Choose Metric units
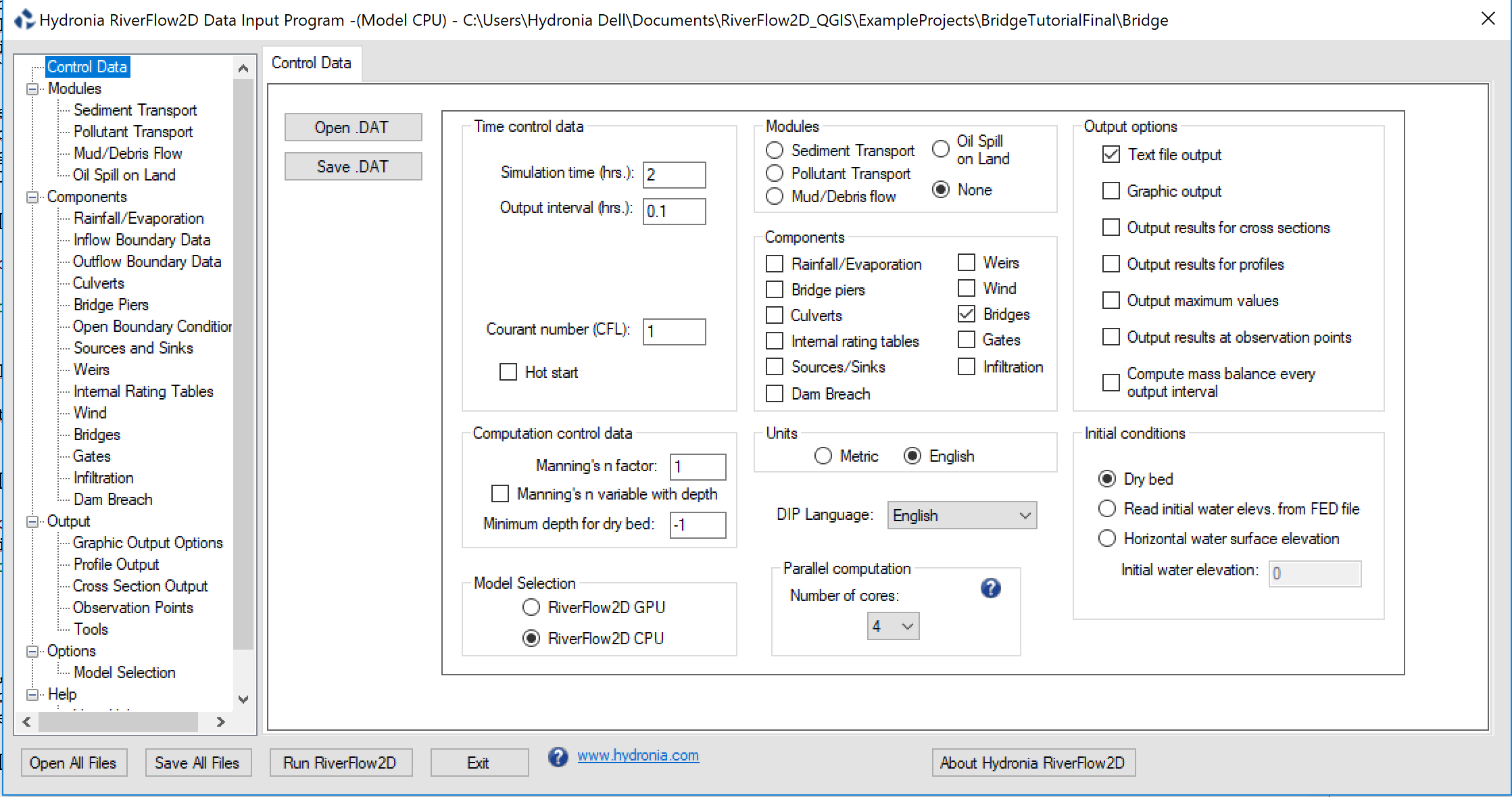 tap(823, 456)
